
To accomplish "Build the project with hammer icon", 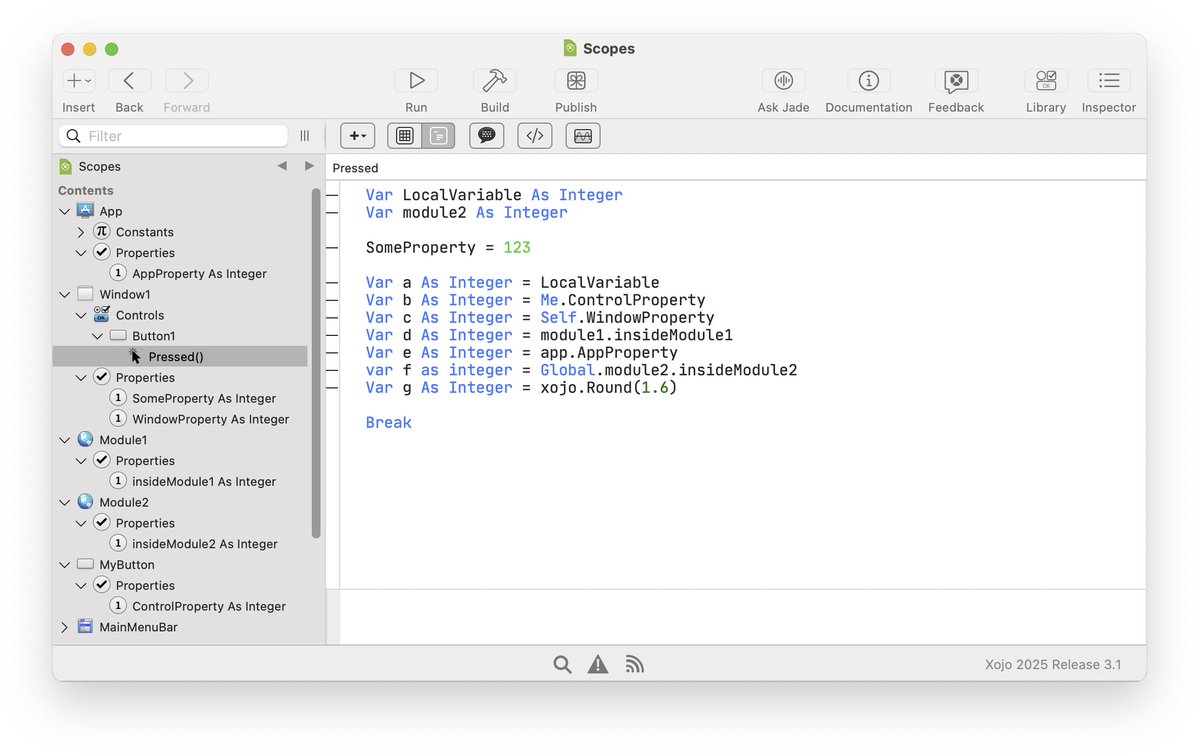I will (495, 80).
